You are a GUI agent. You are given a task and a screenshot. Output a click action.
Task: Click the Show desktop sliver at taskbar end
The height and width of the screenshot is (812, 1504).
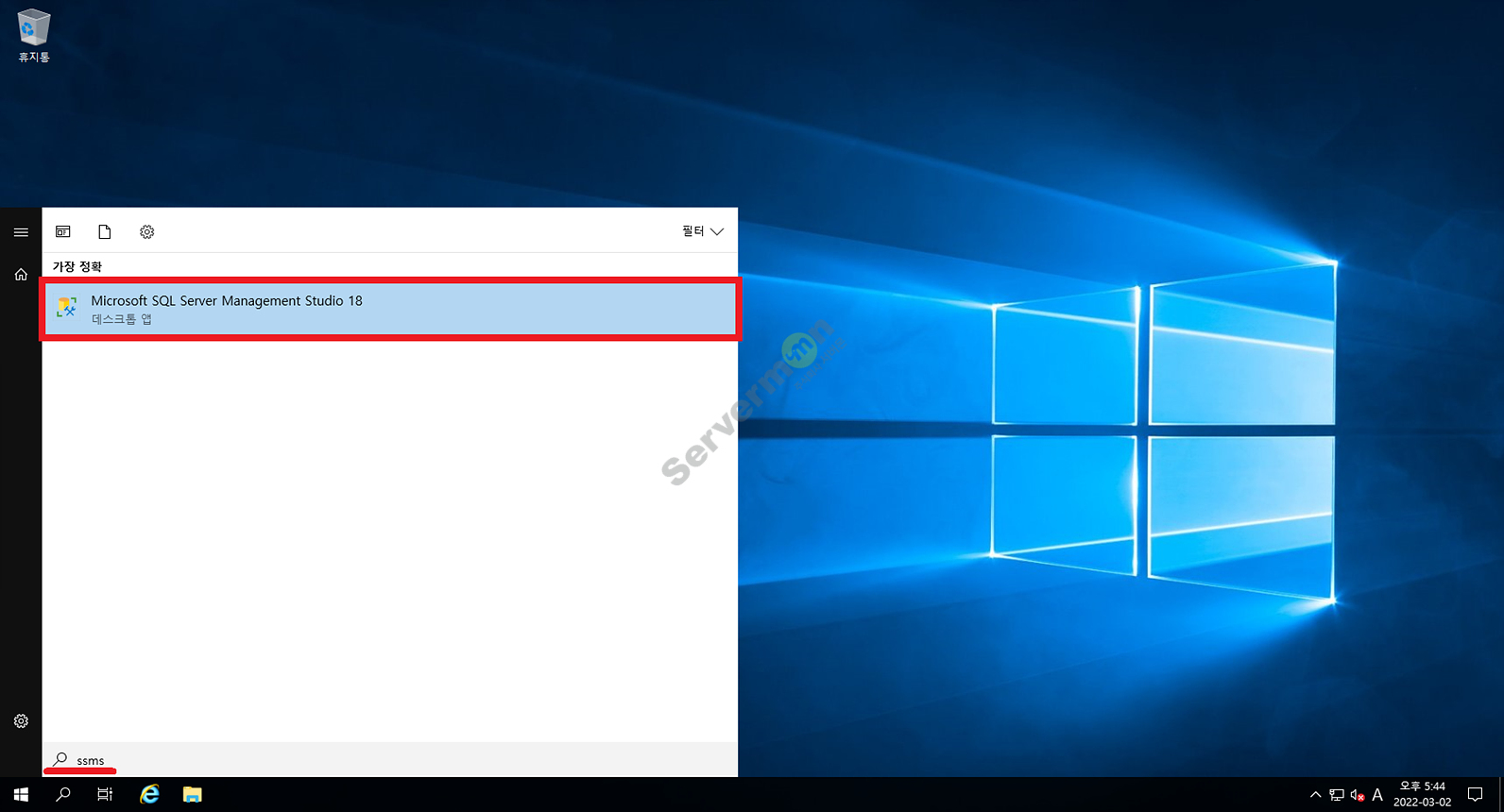1500,795
